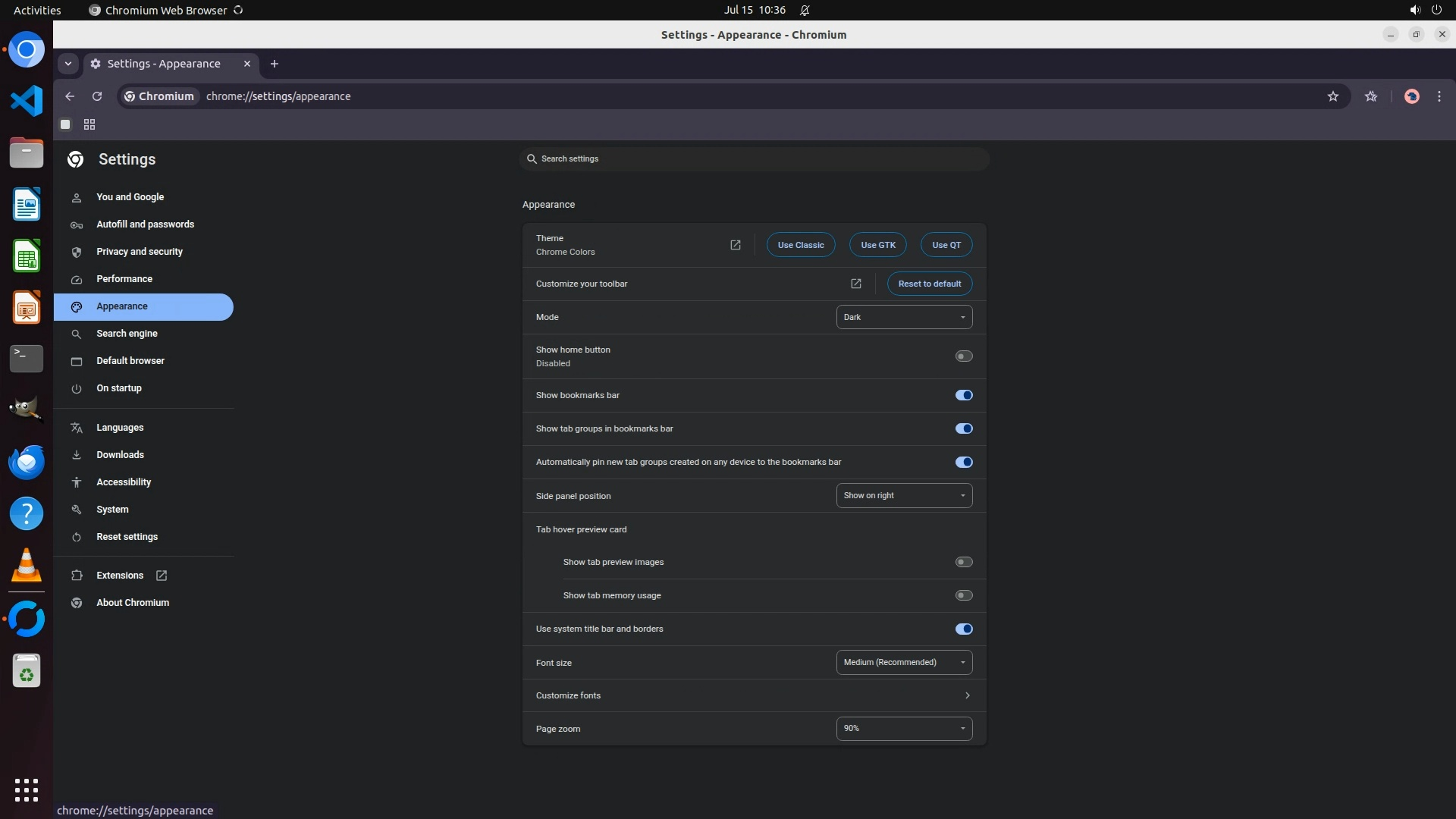Open the Chromium three-dot menu

[x=1439, y=96]
